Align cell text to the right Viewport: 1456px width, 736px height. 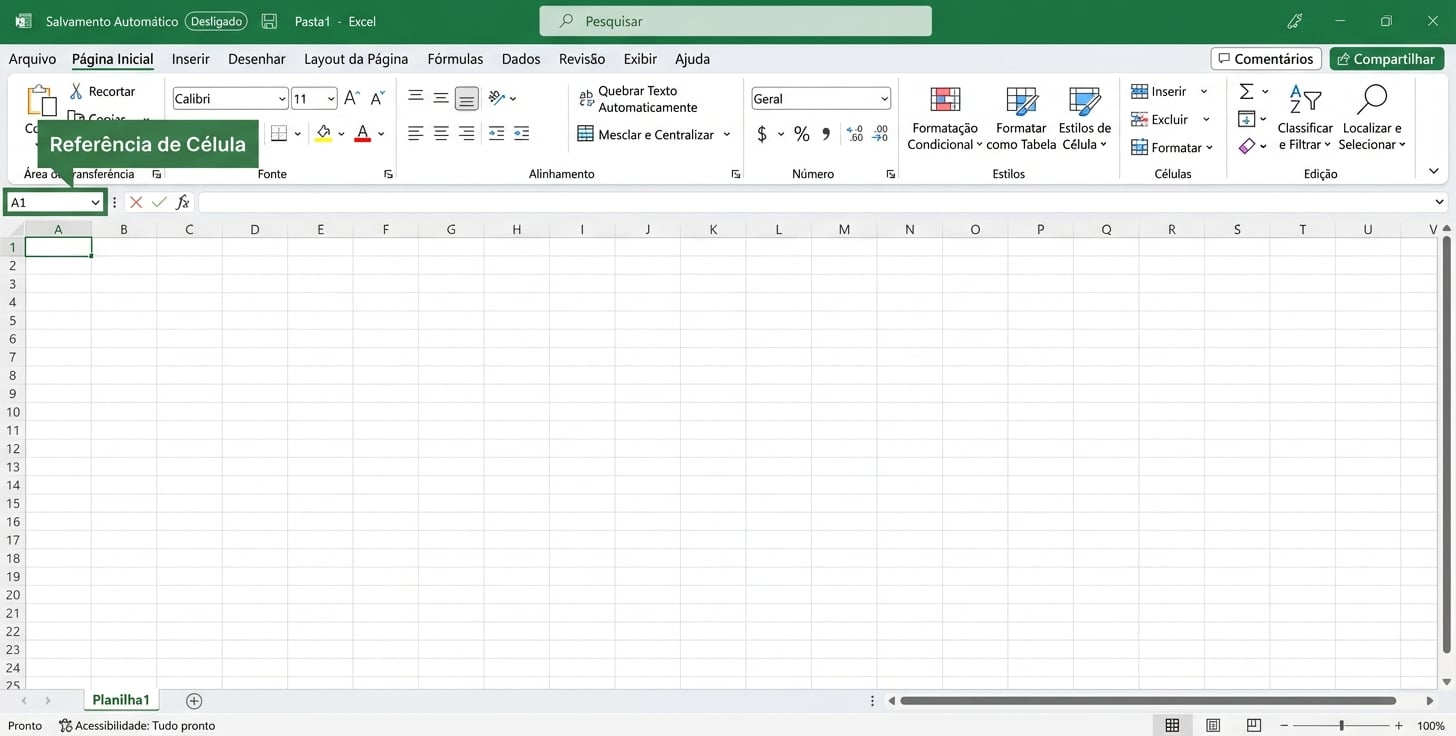click(x=466, y=133)
